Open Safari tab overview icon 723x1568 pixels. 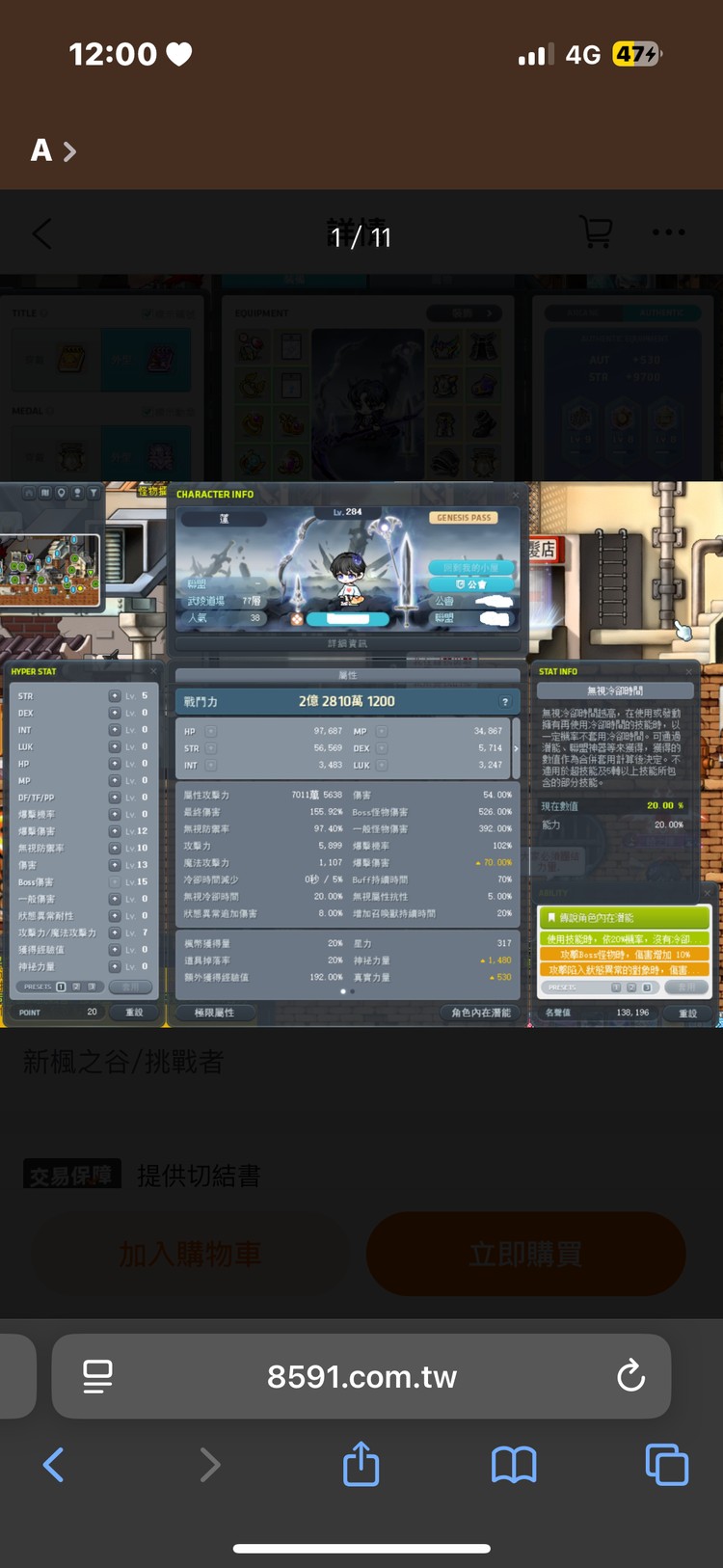[x=666, y=1464]
